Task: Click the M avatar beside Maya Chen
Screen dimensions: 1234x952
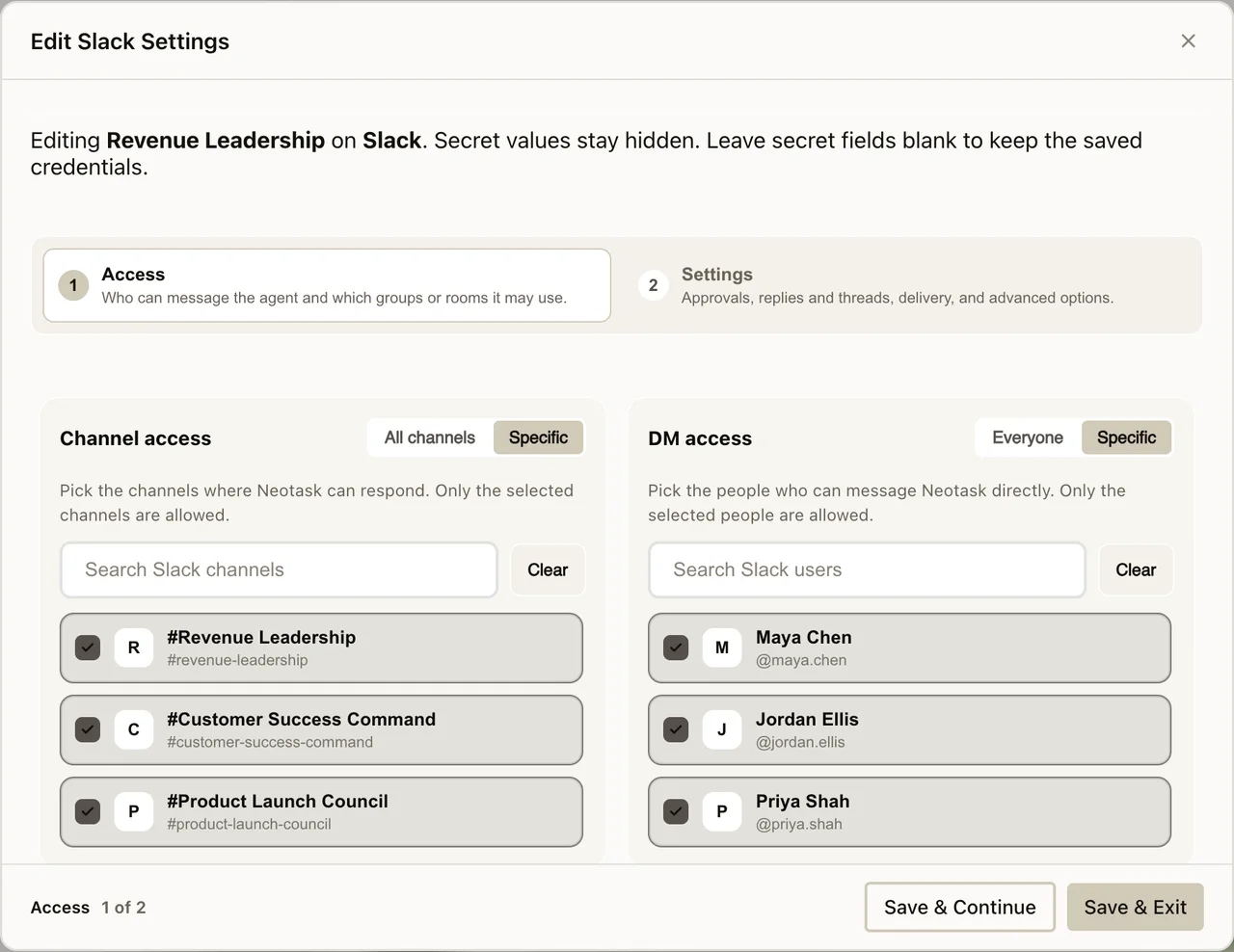Action: point(722,648)
